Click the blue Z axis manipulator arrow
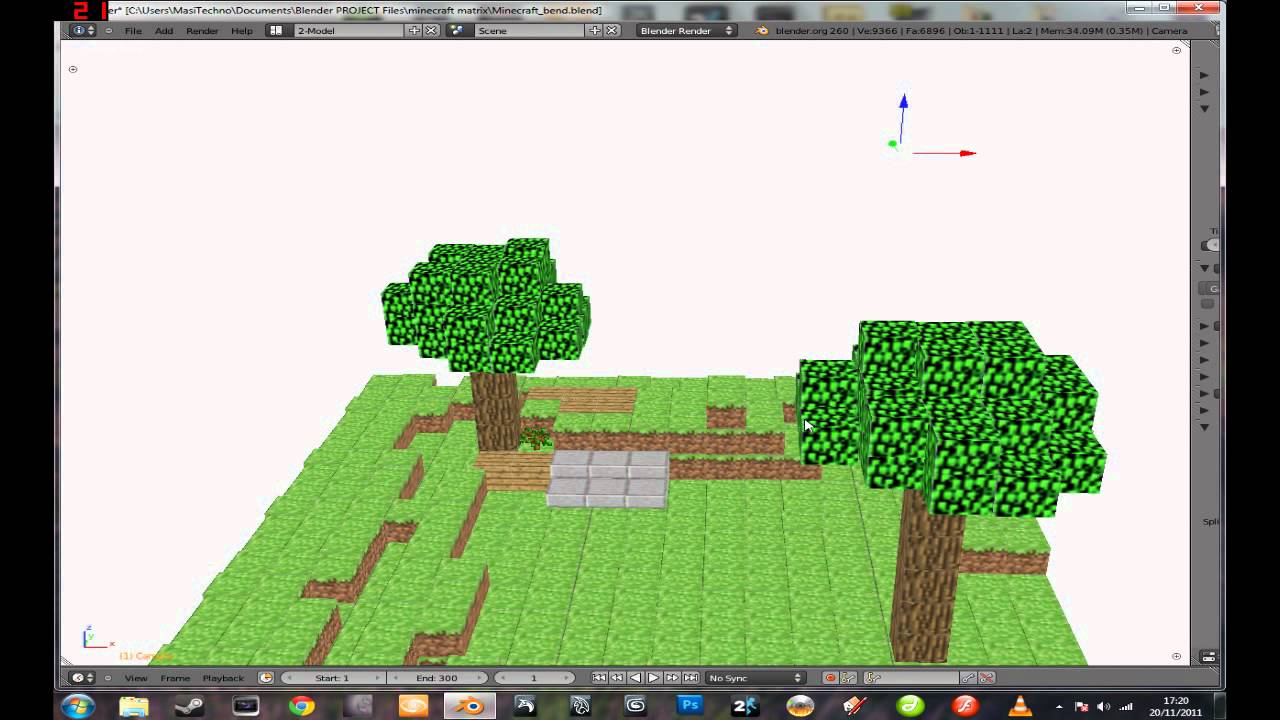Screen dimensions: 1280x720 [x=903, y=102]
